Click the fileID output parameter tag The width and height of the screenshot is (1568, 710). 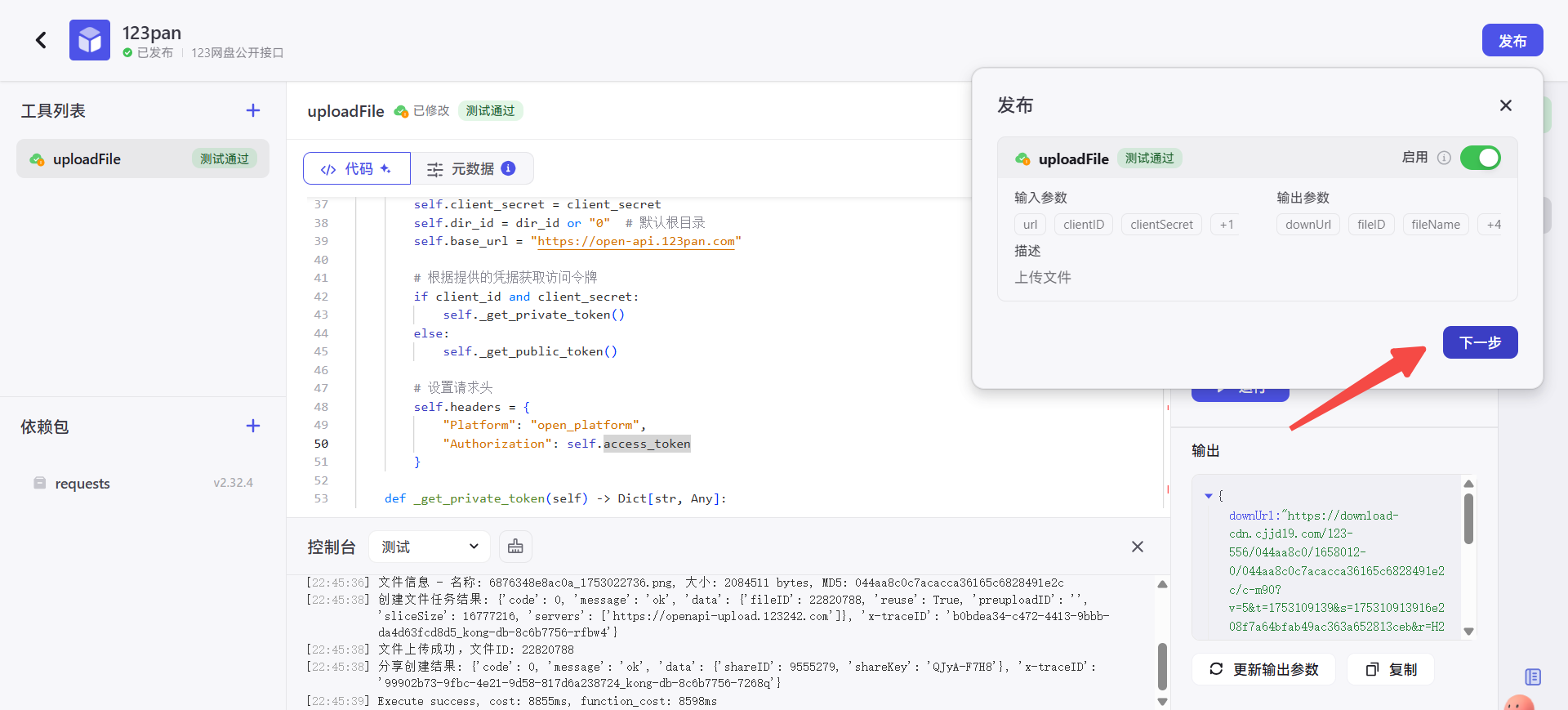tap(1371, 225)
